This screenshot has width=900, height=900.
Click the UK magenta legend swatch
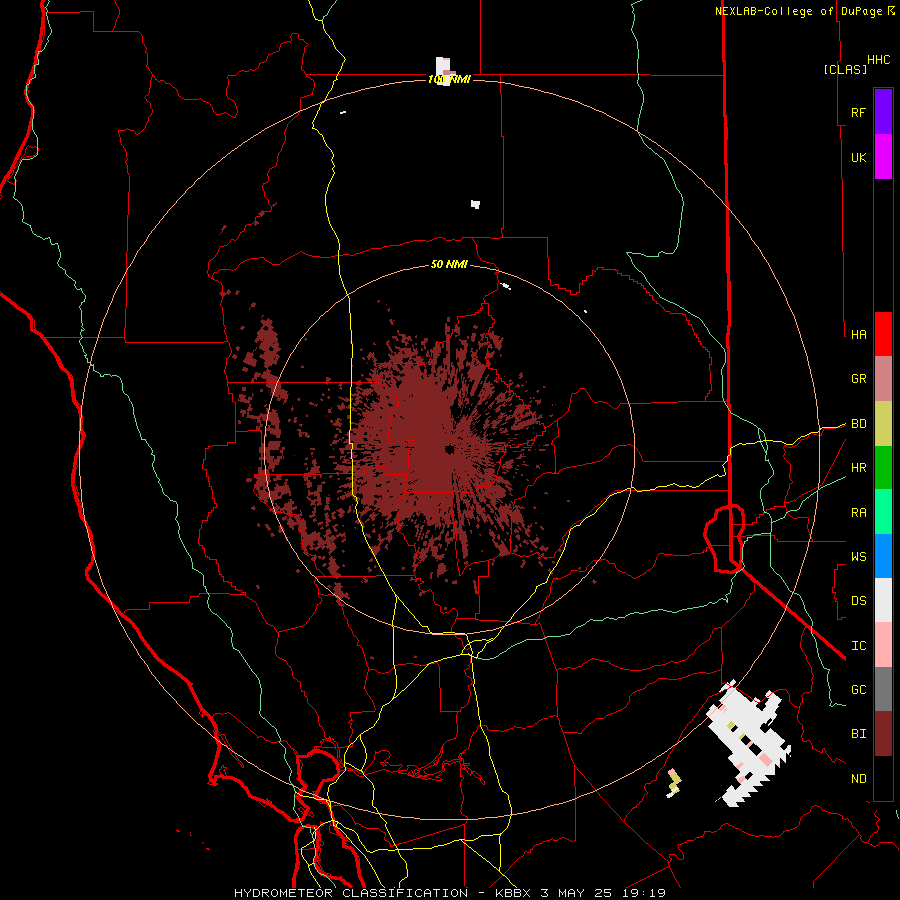(x=883, y=157)
